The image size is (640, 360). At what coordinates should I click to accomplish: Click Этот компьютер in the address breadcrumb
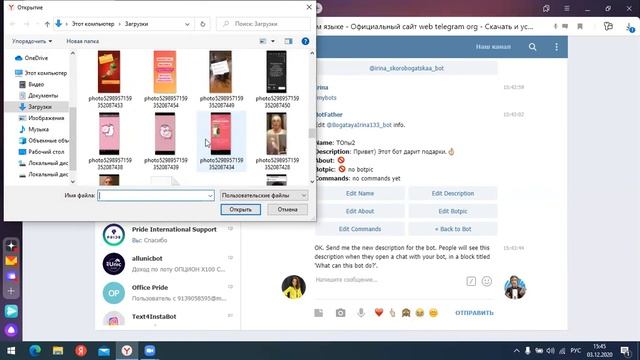point(93,24)
